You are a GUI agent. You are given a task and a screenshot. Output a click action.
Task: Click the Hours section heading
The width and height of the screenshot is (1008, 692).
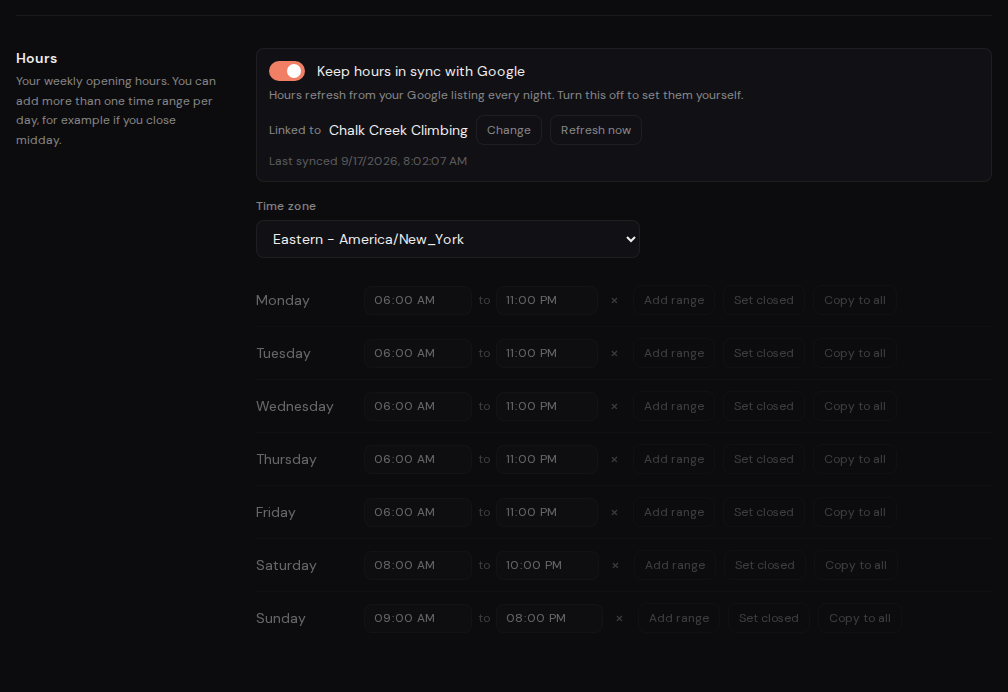pos(37,59)
